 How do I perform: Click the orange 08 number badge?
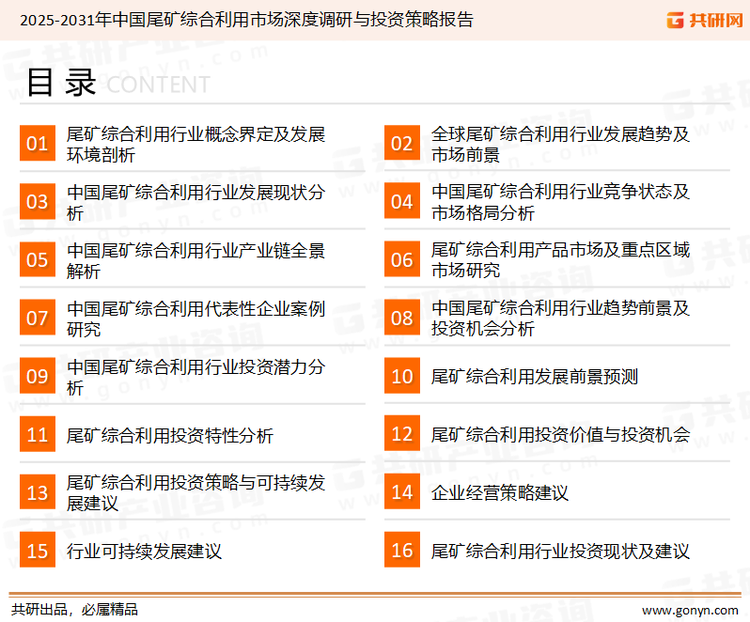[x=402, y=317]
